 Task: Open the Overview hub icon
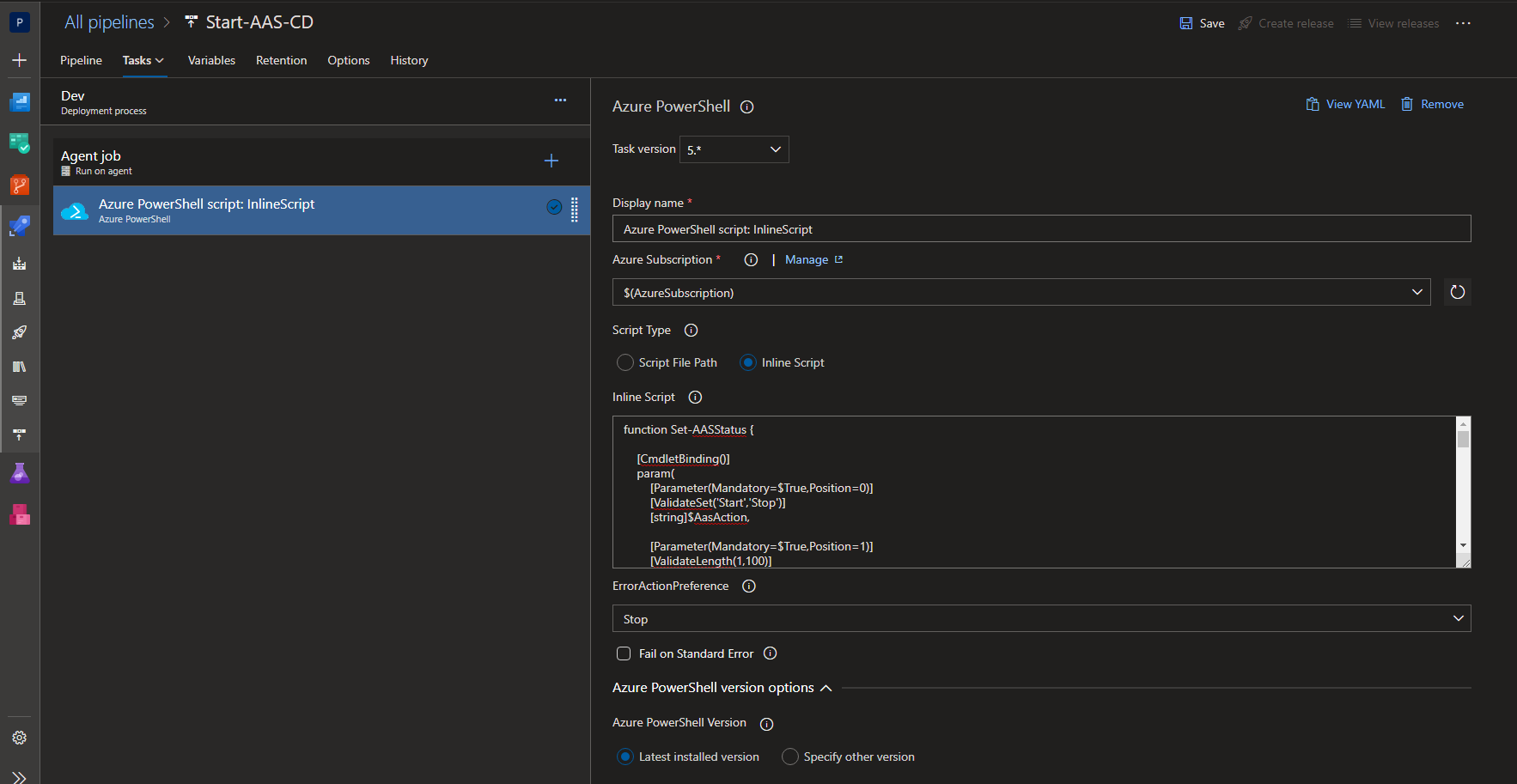(x=19, y=102)
